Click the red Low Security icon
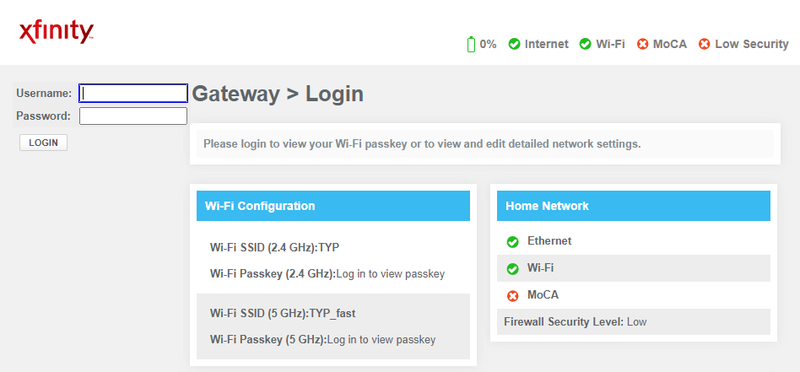The height and width of the screenshot is (372, 800). [704, 44]
